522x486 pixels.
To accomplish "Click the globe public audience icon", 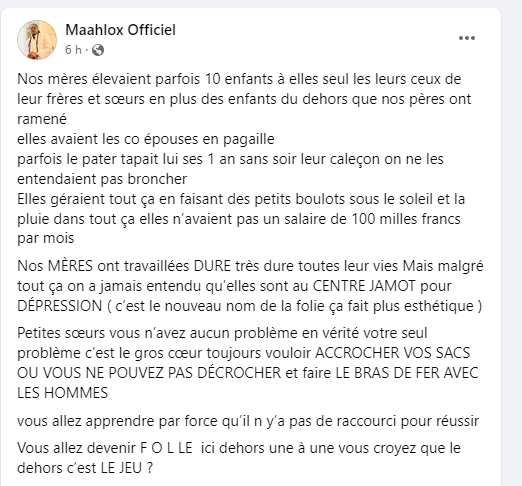I will tap(98, 50).
